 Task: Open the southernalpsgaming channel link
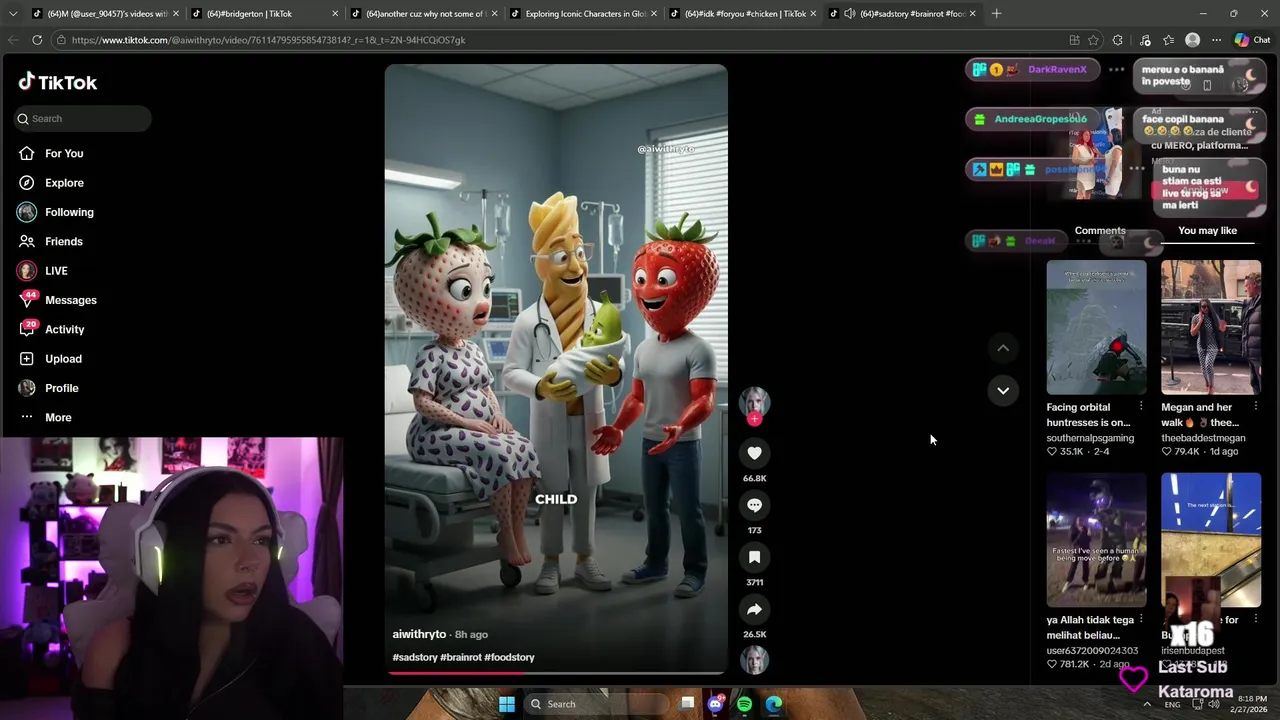coord(1090,438)
